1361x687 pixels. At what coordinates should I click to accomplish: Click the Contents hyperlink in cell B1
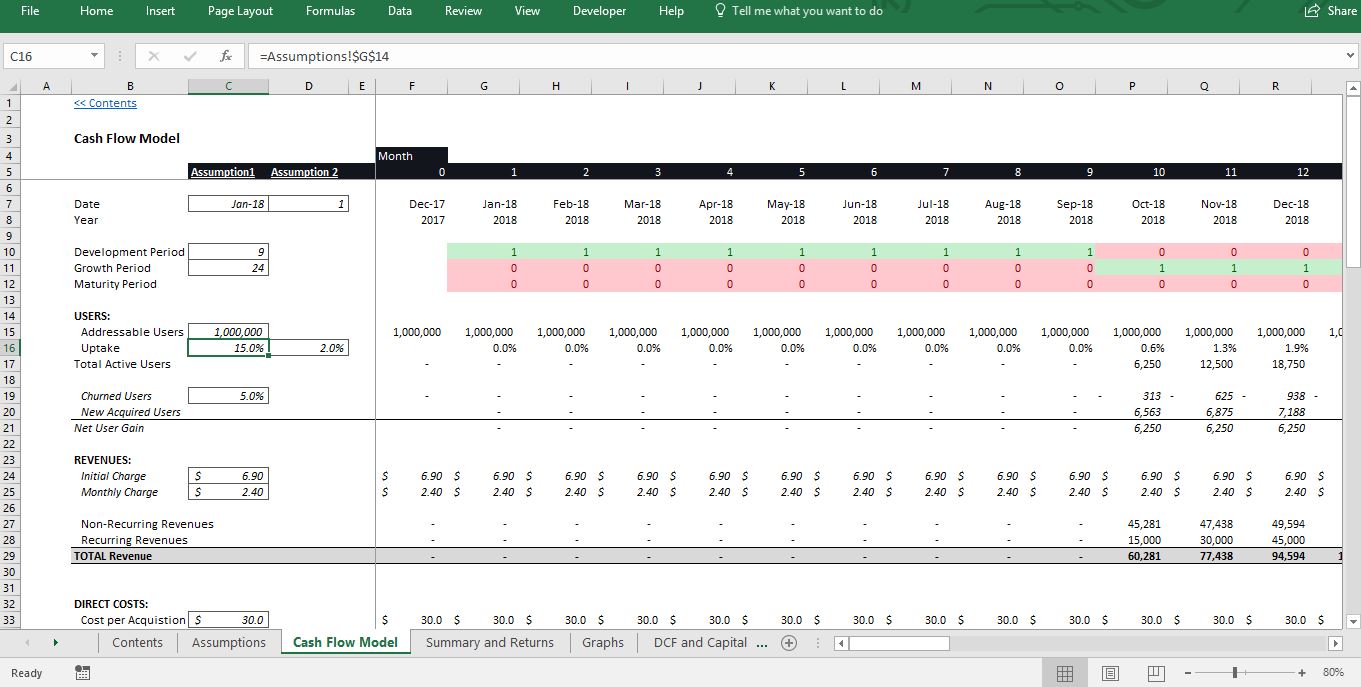point(105,102)
